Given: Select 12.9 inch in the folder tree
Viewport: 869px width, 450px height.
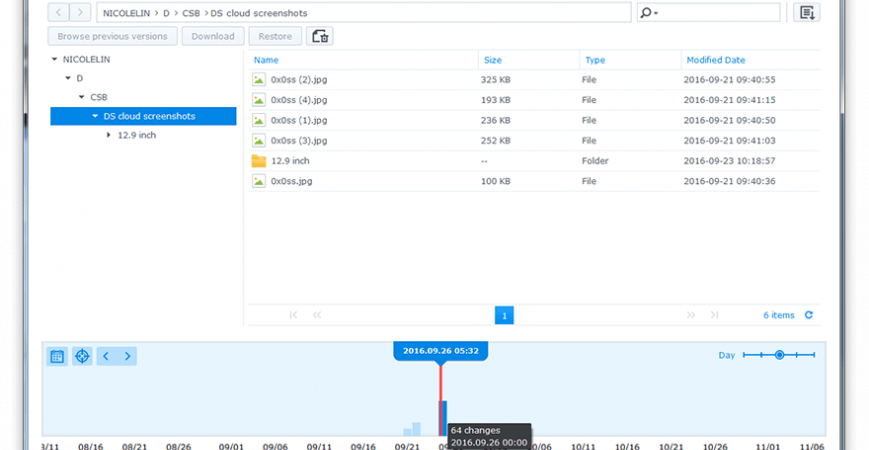Looking at the screenshot, I should click(x=136, y=135).
